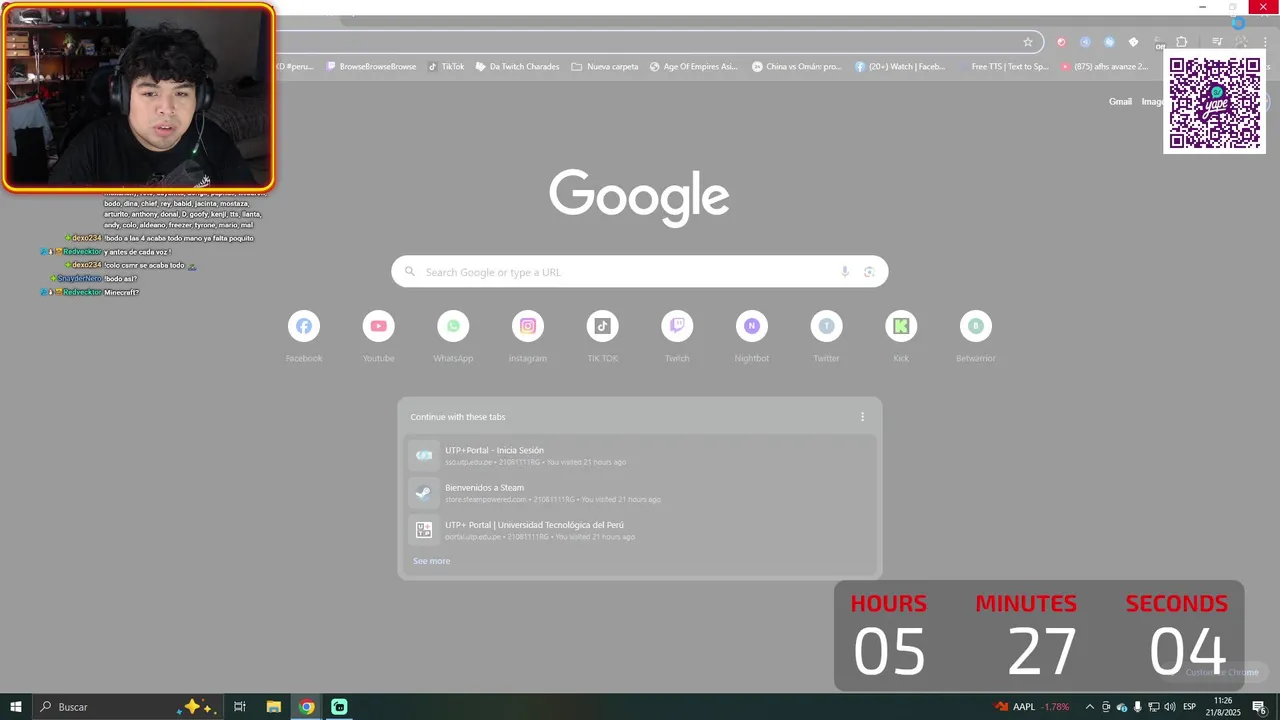Switch to Chrome taskbar icon
This screenshot has width=1280, height=720.
pyautogui.click(x=307, y=707)
